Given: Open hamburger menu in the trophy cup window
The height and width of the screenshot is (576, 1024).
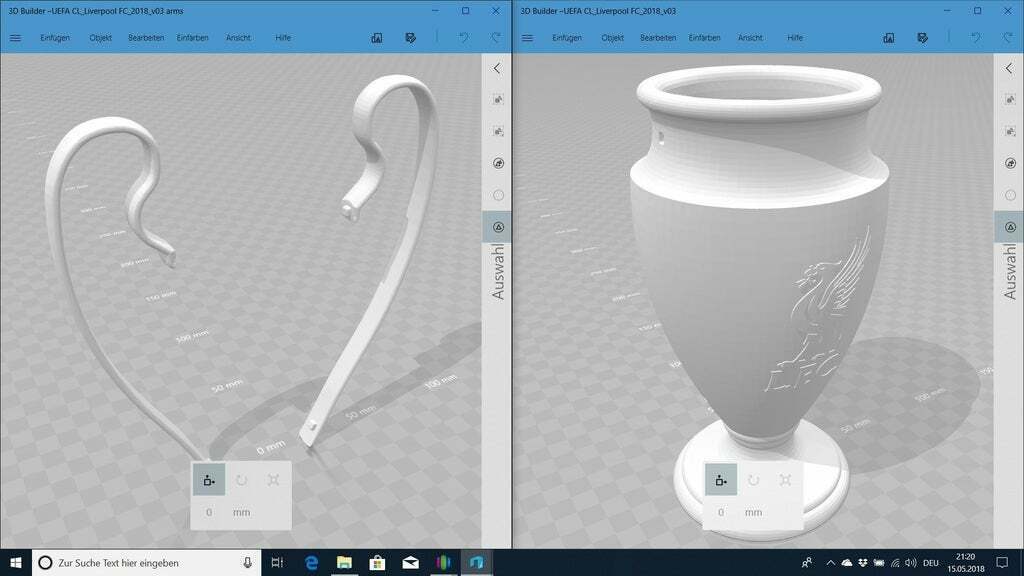Looking at the screenshot, I should click(x=527, y=38).
